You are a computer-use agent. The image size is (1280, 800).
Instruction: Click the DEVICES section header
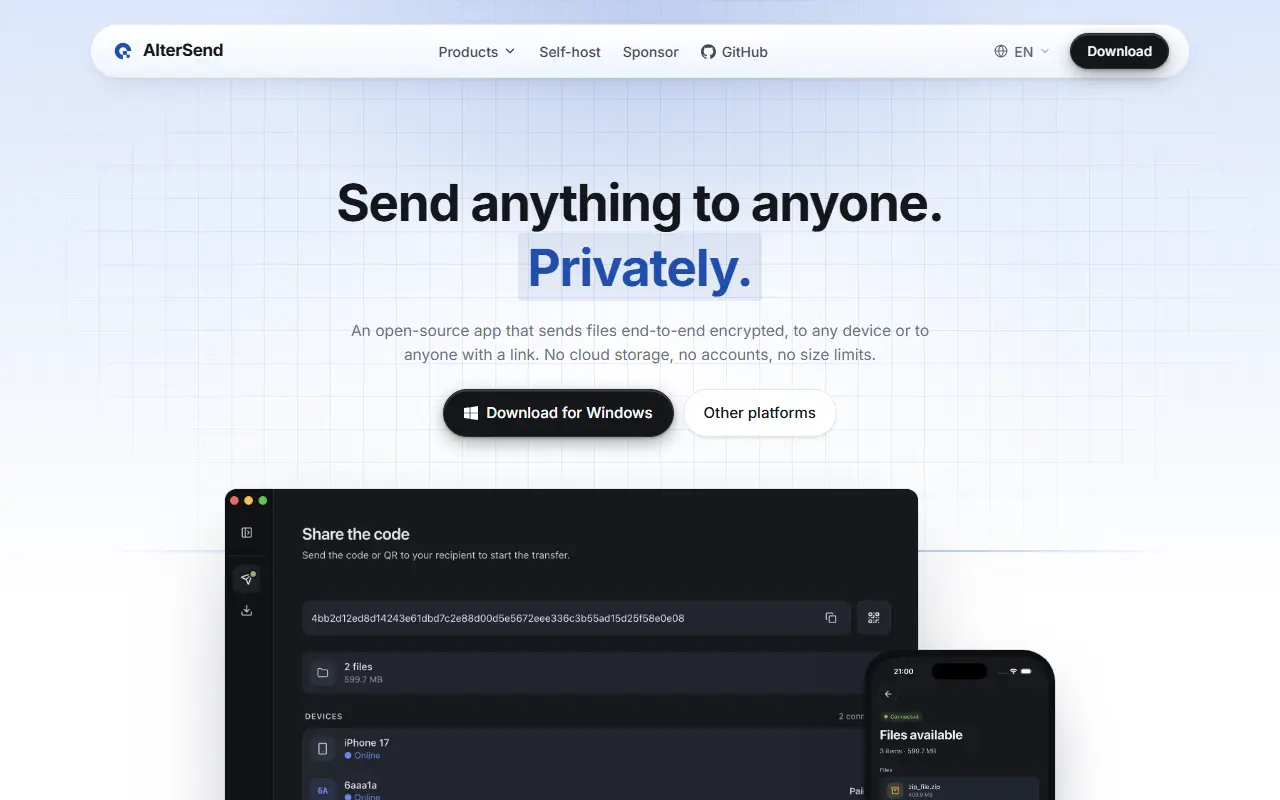coord(324,717)
